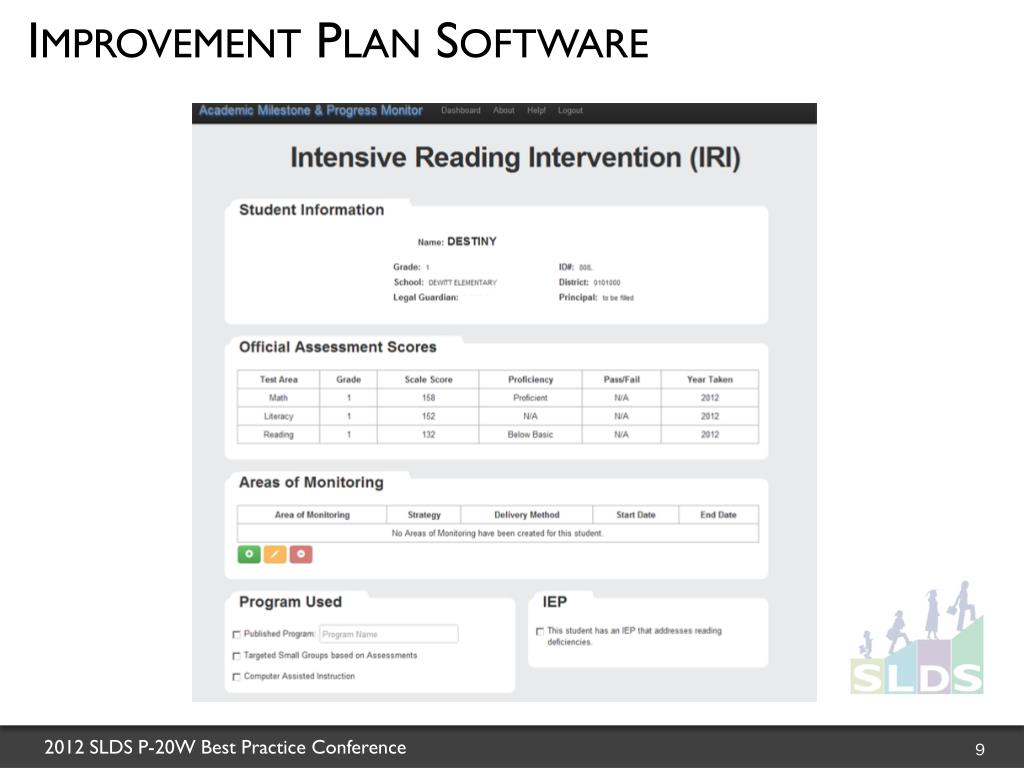Click scale score value 132

tap(428, 434)
